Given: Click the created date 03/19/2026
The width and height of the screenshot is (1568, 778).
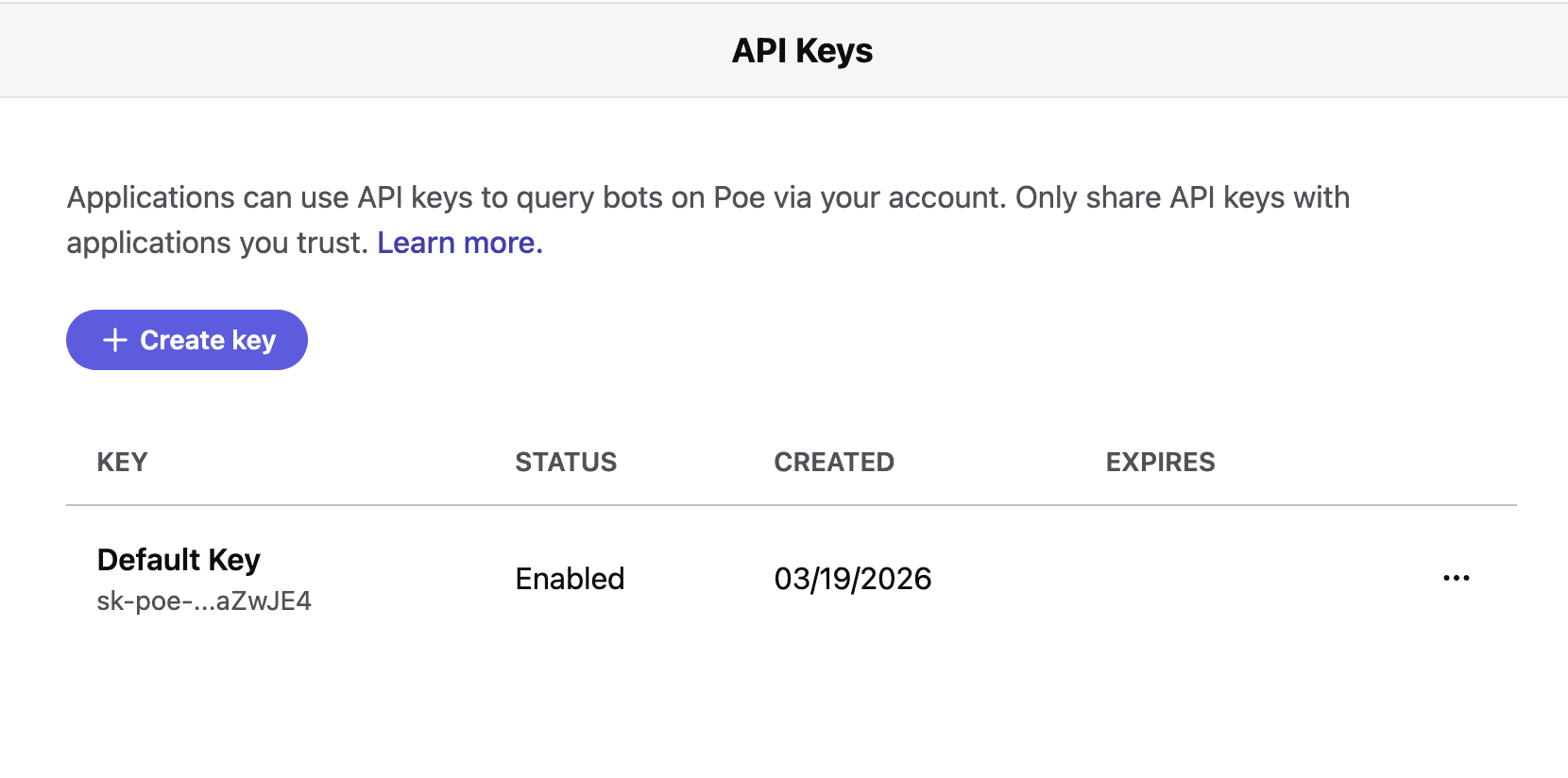Looking at the screenshot, I should tap(852, 579).
